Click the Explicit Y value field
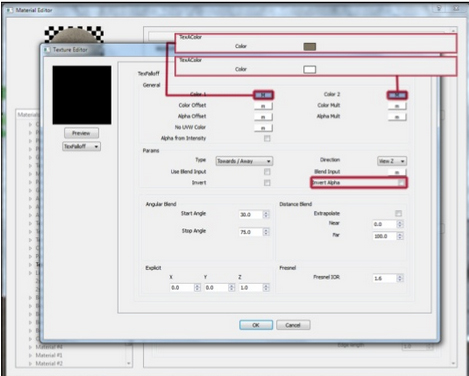Screen dimensions: 469x376 coord(216,288)
